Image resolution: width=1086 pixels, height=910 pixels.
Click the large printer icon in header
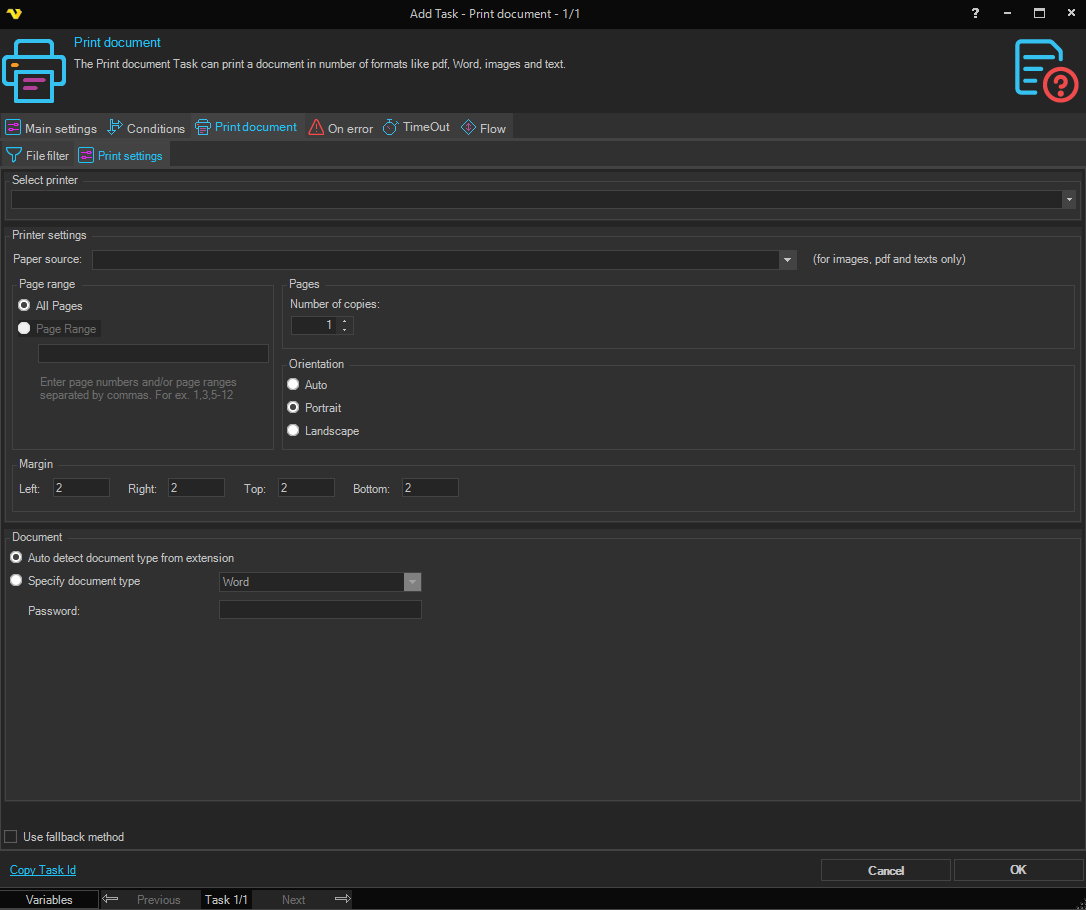(33, 70)
